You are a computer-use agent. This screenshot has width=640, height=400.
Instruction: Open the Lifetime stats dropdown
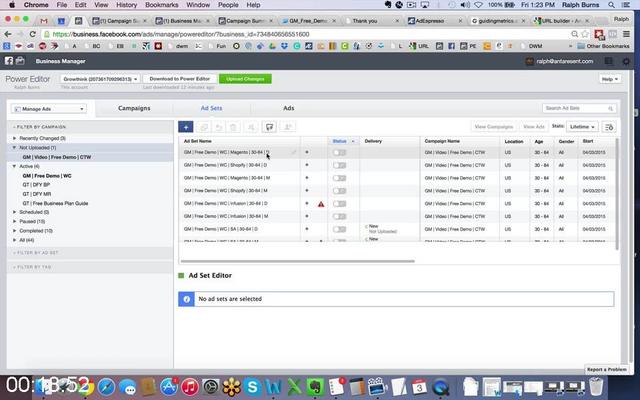click(582, 127)
